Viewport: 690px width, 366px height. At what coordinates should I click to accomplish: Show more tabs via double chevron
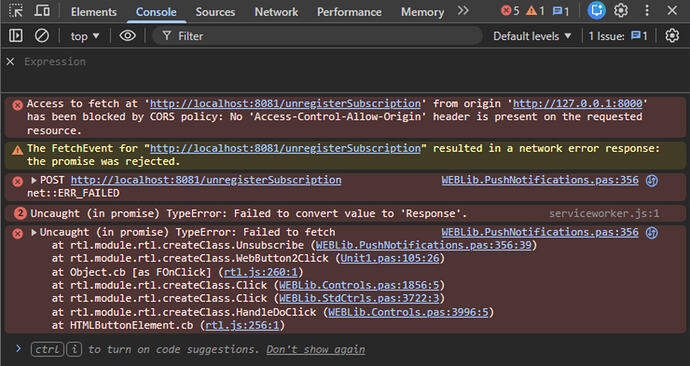point(463,11)
